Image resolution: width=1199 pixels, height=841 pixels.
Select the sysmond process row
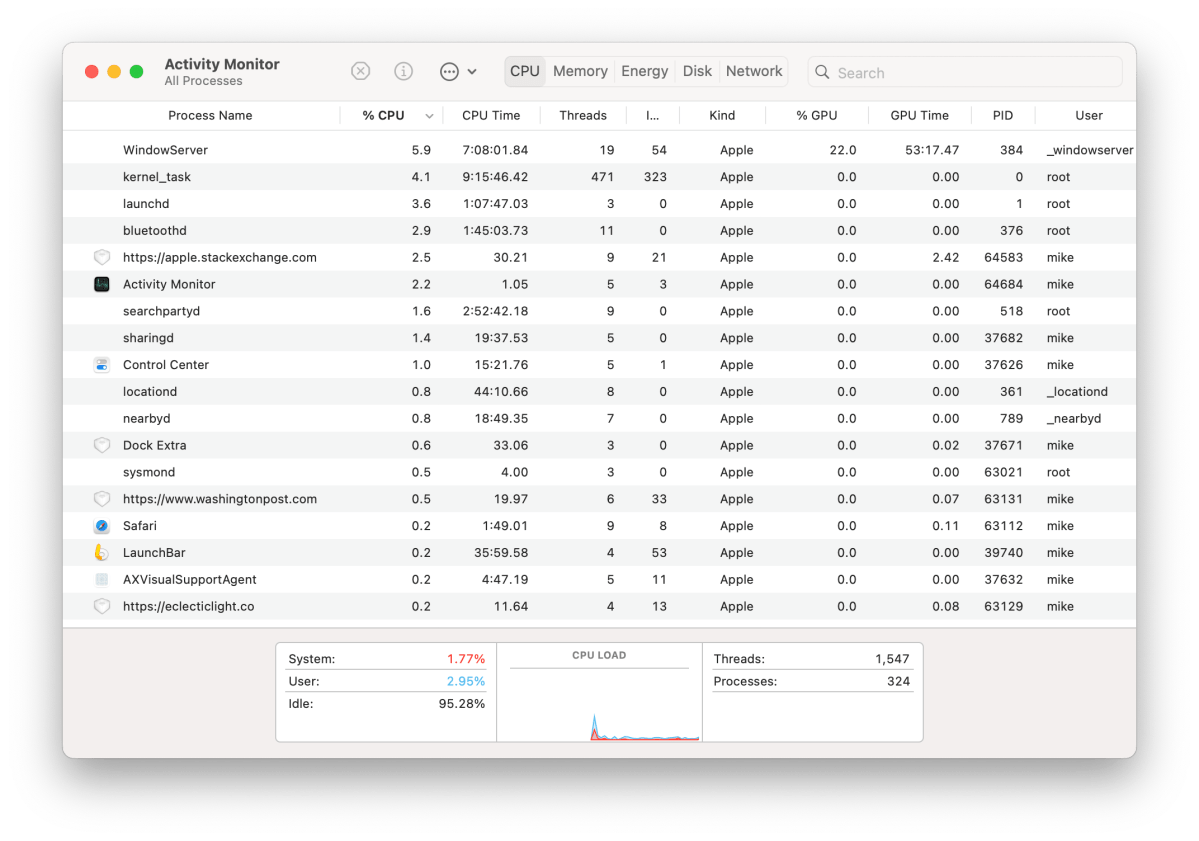600,472
